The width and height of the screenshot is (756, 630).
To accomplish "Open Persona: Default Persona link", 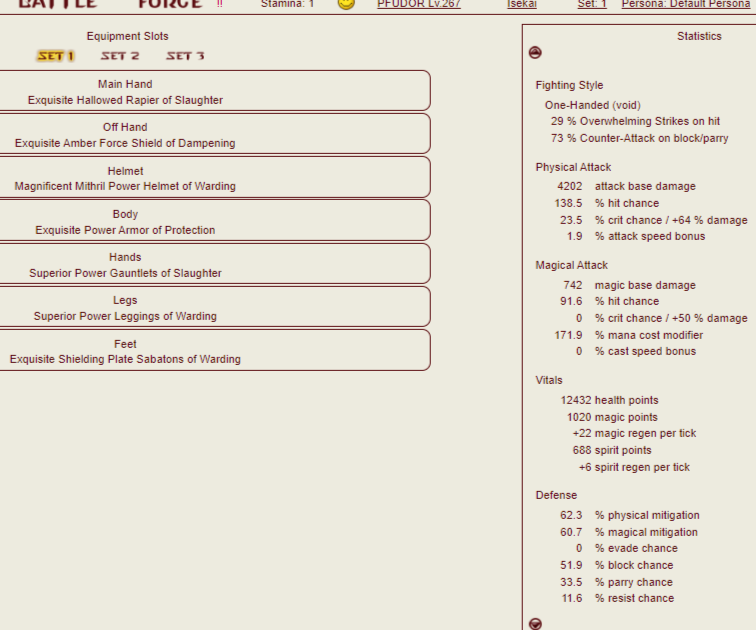I will [685, 4].
